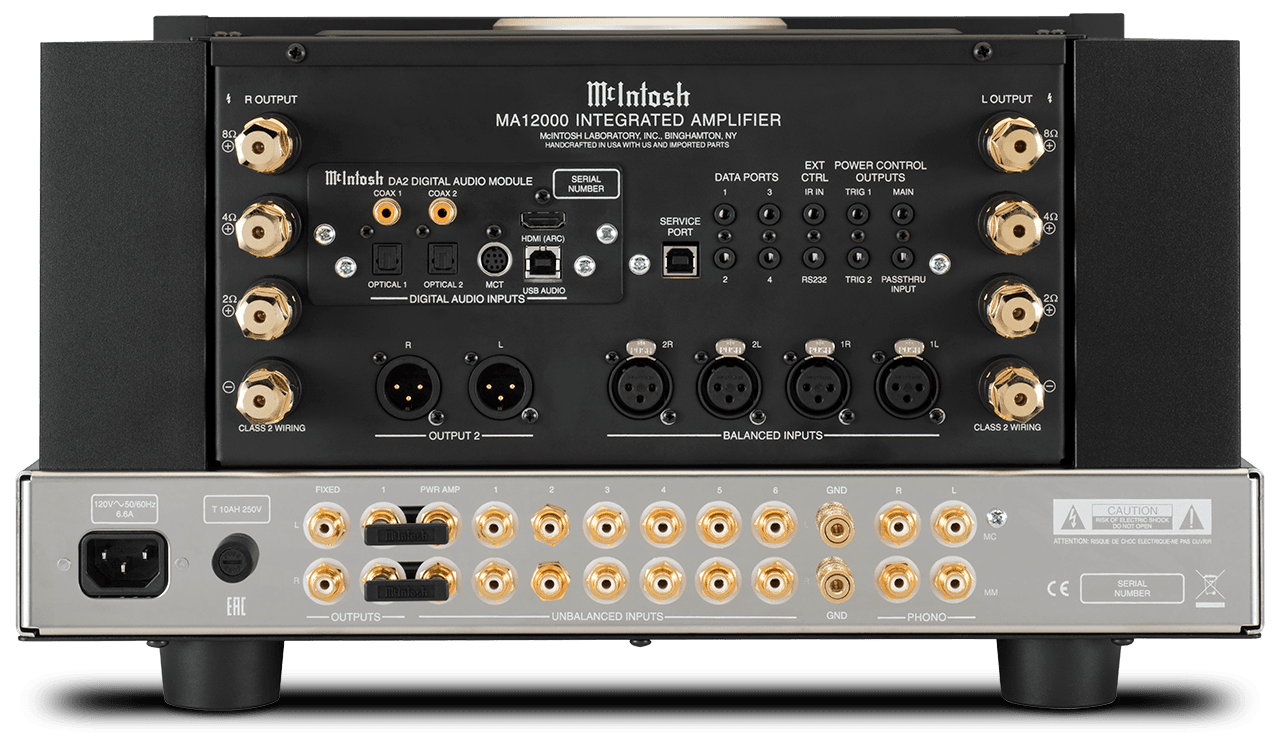Select the OPTICAL 2 input port
1280x735 pixels.
tap(442, 260)
